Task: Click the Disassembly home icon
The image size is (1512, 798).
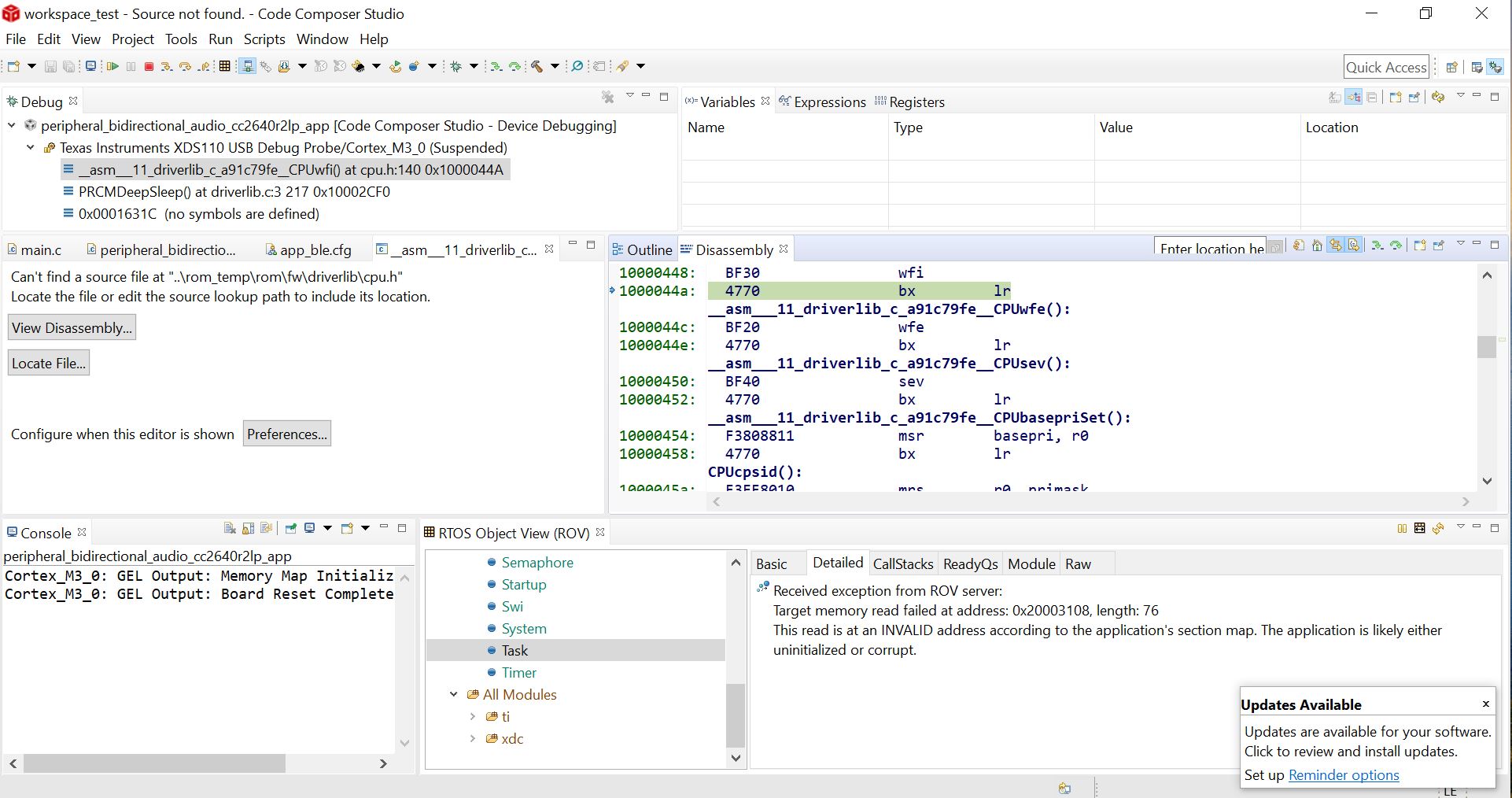Action: click(x=1317, y=246)
